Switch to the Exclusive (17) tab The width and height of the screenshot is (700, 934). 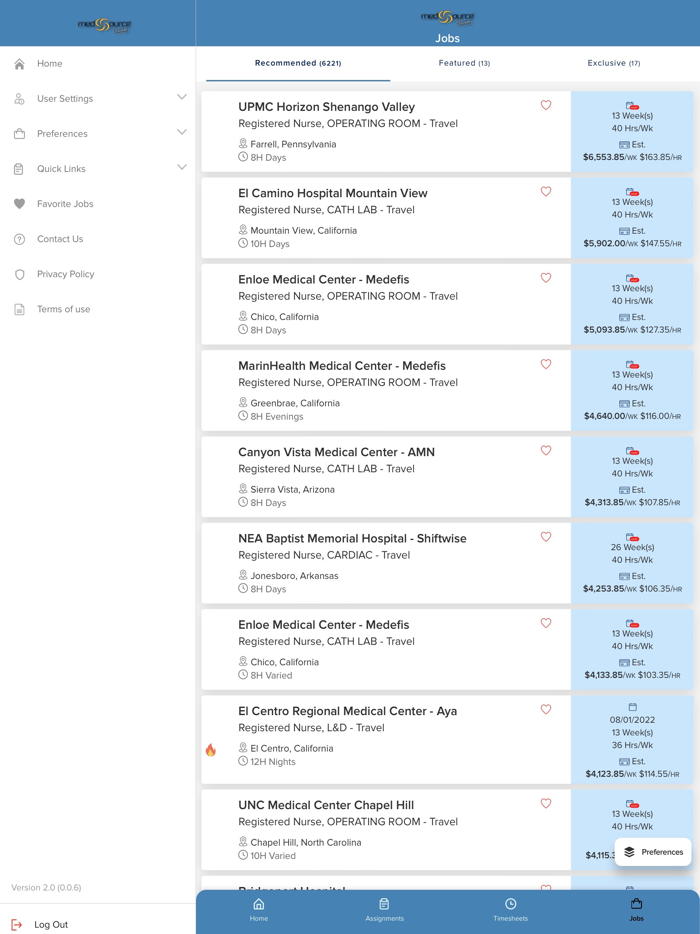614,63
